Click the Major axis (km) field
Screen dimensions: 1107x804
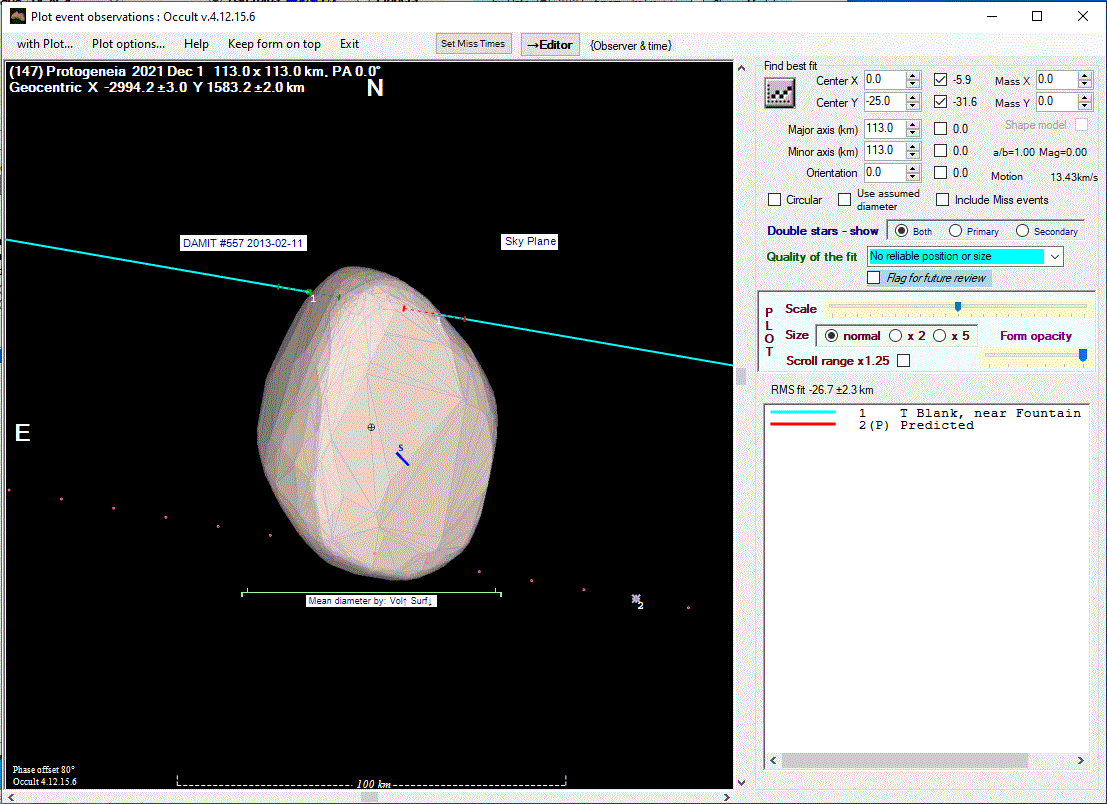pyautogui.click(x=885, y=128)
